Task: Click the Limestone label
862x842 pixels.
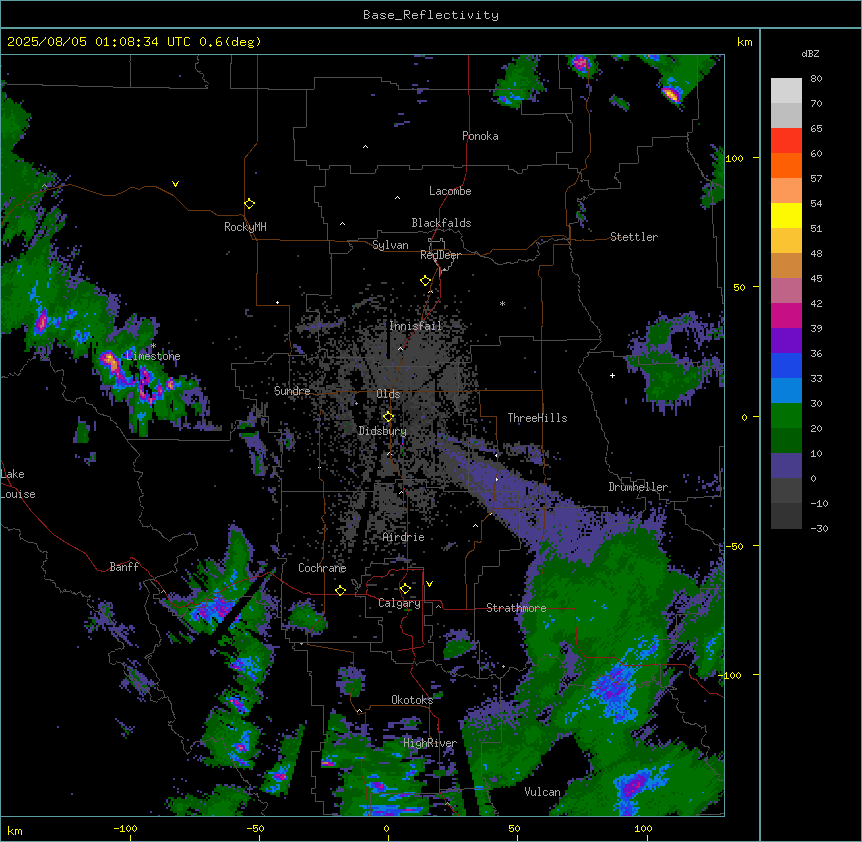Action: pyautogui.click(x=153, y=356)
